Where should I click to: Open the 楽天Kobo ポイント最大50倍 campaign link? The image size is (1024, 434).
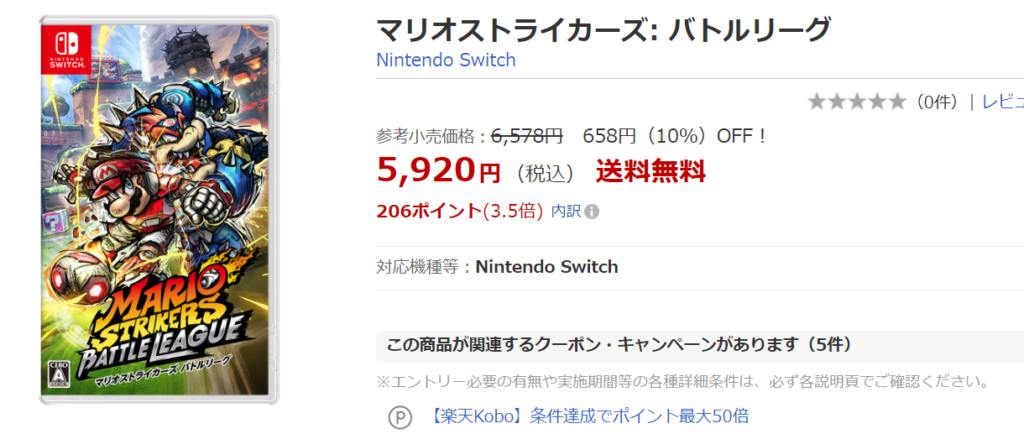click(x=590, y=416)
